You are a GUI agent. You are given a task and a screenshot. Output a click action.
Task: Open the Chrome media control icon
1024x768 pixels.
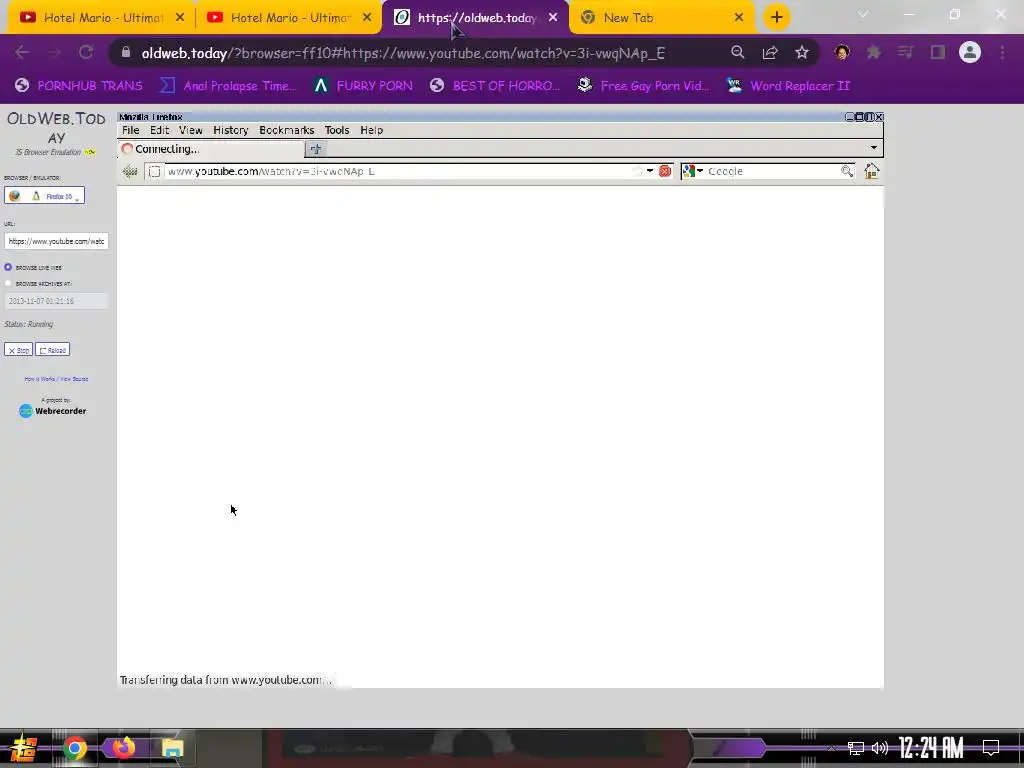point(905,52)
